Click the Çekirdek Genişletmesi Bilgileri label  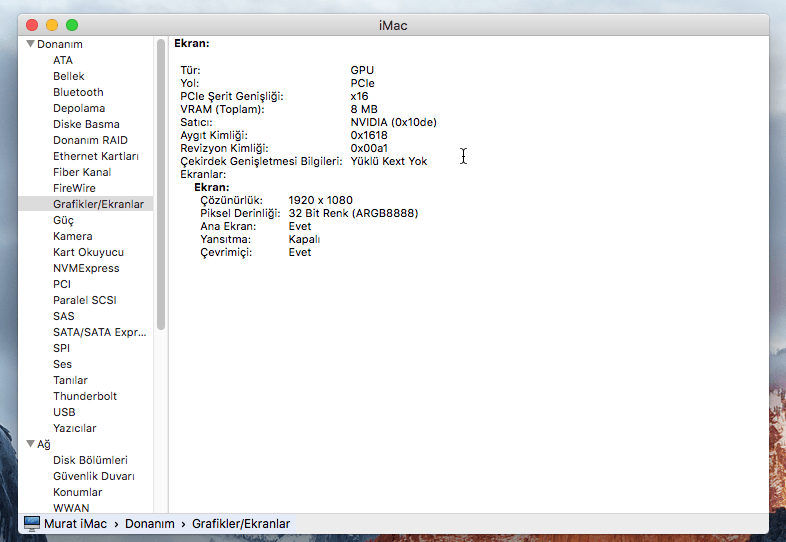click(x=261, y=161)
